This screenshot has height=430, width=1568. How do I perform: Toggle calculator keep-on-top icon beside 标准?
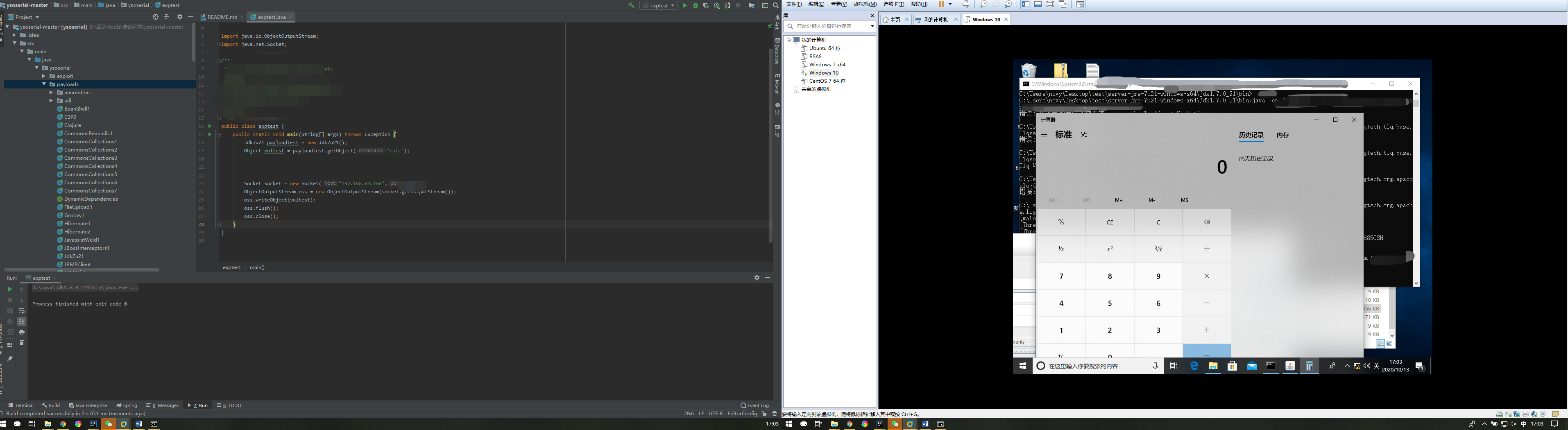point(1084,134)
